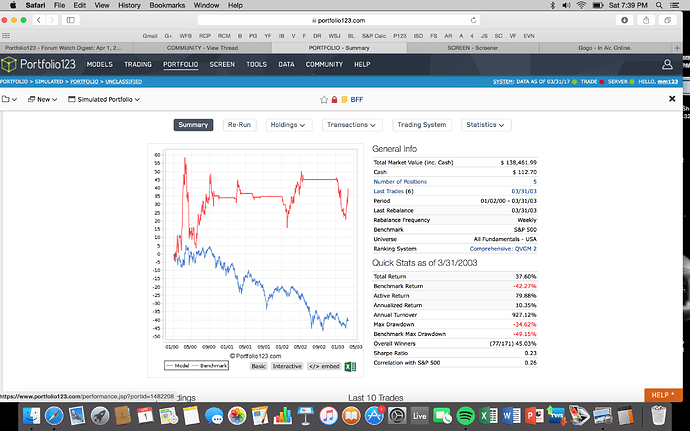The image size is (690, 431).
Task: Click the Safari address bar showing portfolio123.com
Action: [x=345, y=19]
